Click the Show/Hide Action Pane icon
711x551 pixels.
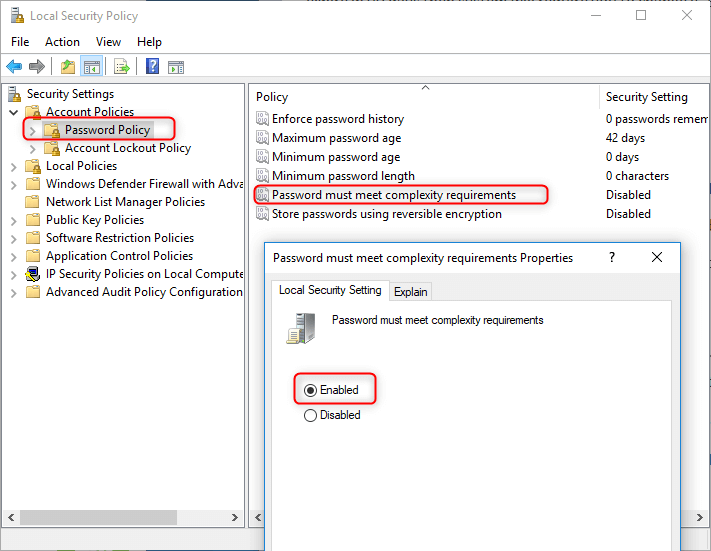tap(176, 67)
